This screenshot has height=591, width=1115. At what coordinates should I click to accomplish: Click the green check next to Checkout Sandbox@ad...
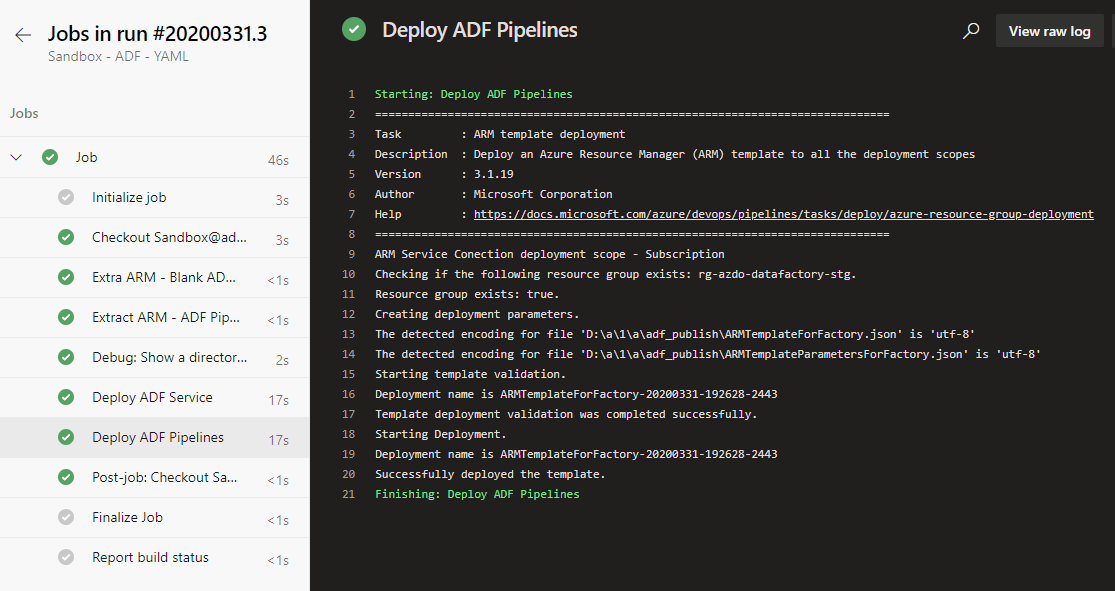(x=66, y=237)
